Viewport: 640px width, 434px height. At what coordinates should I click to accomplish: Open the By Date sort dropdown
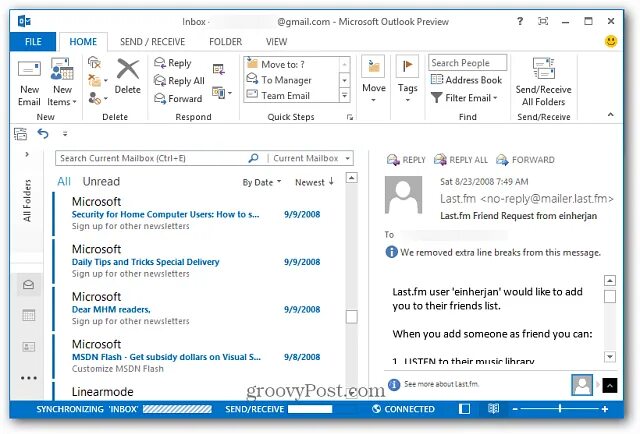coord(262,183)
